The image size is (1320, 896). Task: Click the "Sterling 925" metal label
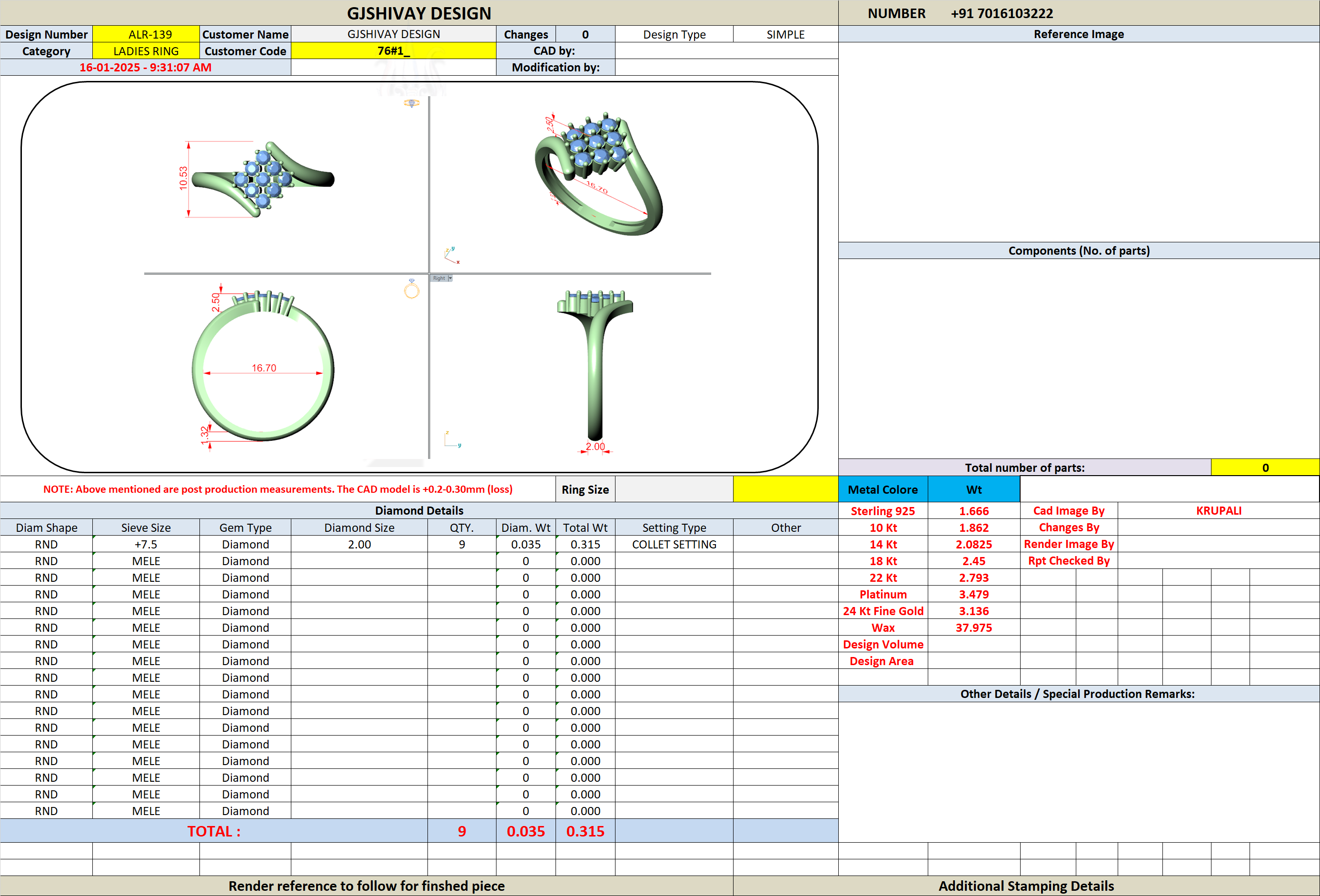pyautogui.click(x=883, y=511)
